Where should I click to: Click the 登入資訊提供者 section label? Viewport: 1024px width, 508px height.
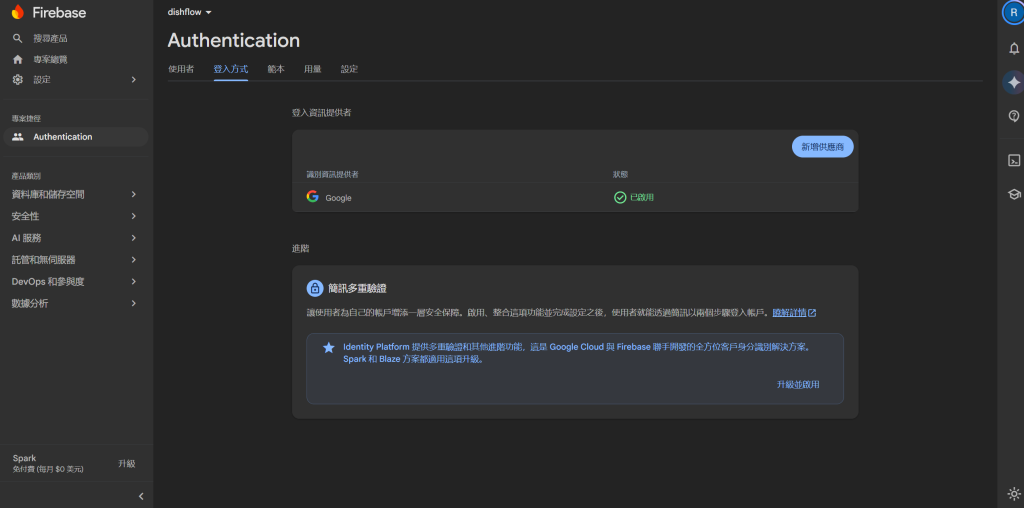click(x=321, y=113)
